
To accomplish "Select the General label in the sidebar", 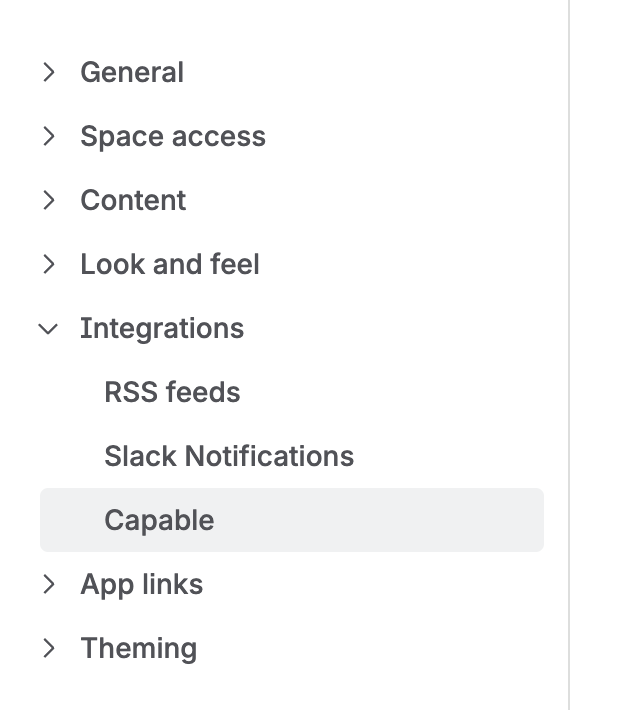I will (x=132, y=72).
